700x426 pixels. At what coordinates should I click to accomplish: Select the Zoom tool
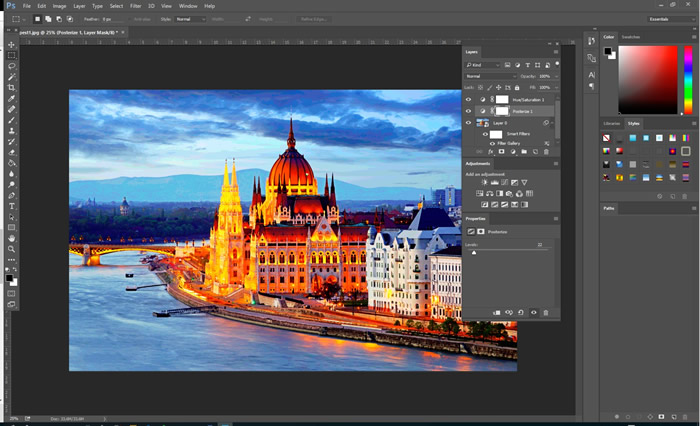pyautogui.click(x=12, y=249)
